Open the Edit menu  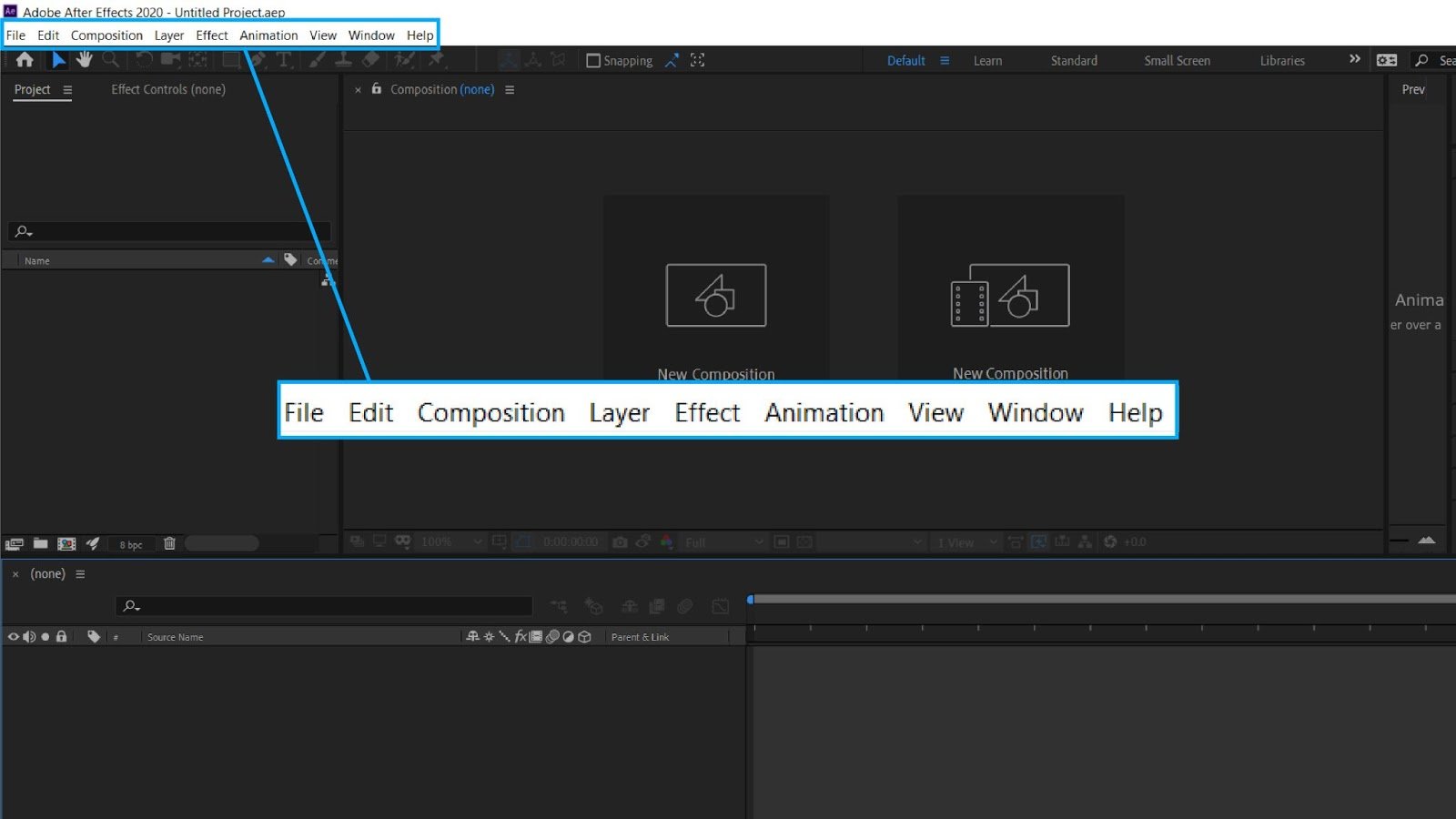click(48, 35)
